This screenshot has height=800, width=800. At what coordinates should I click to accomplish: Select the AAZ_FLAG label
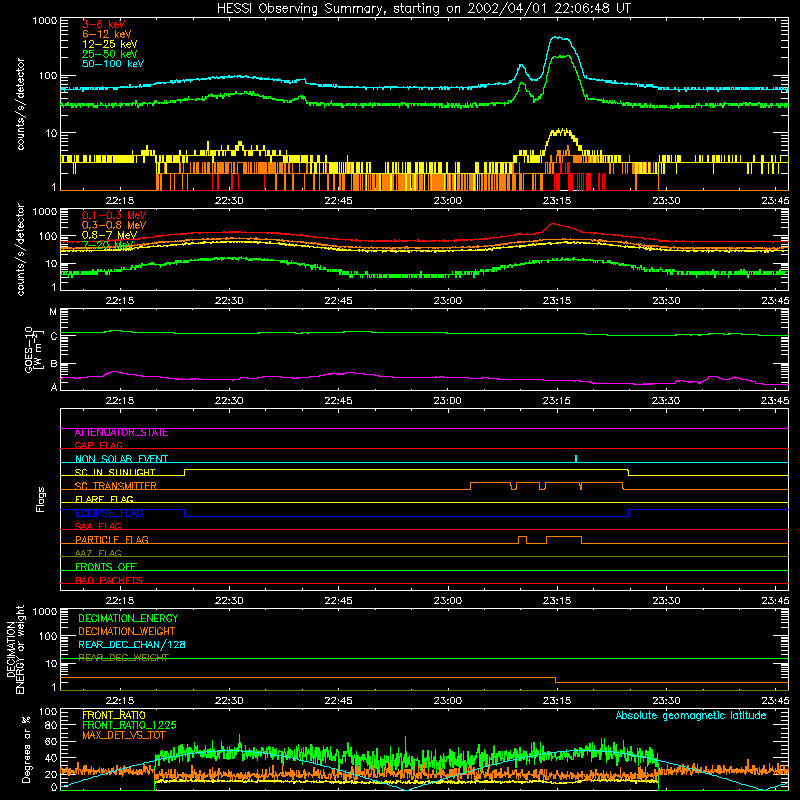[x=98, y=553]
